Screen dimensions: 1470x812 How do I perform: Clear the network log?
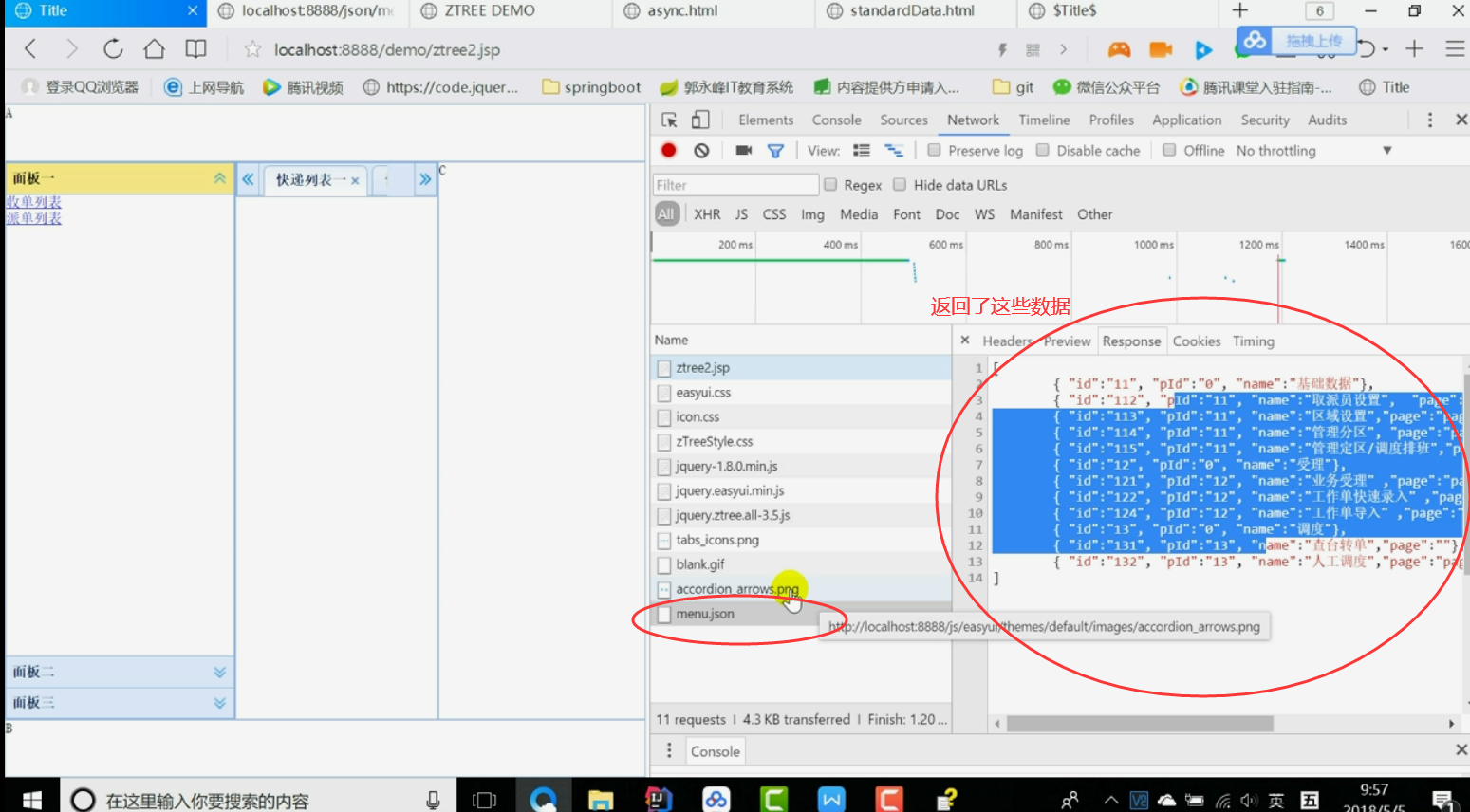click(701, 150)
